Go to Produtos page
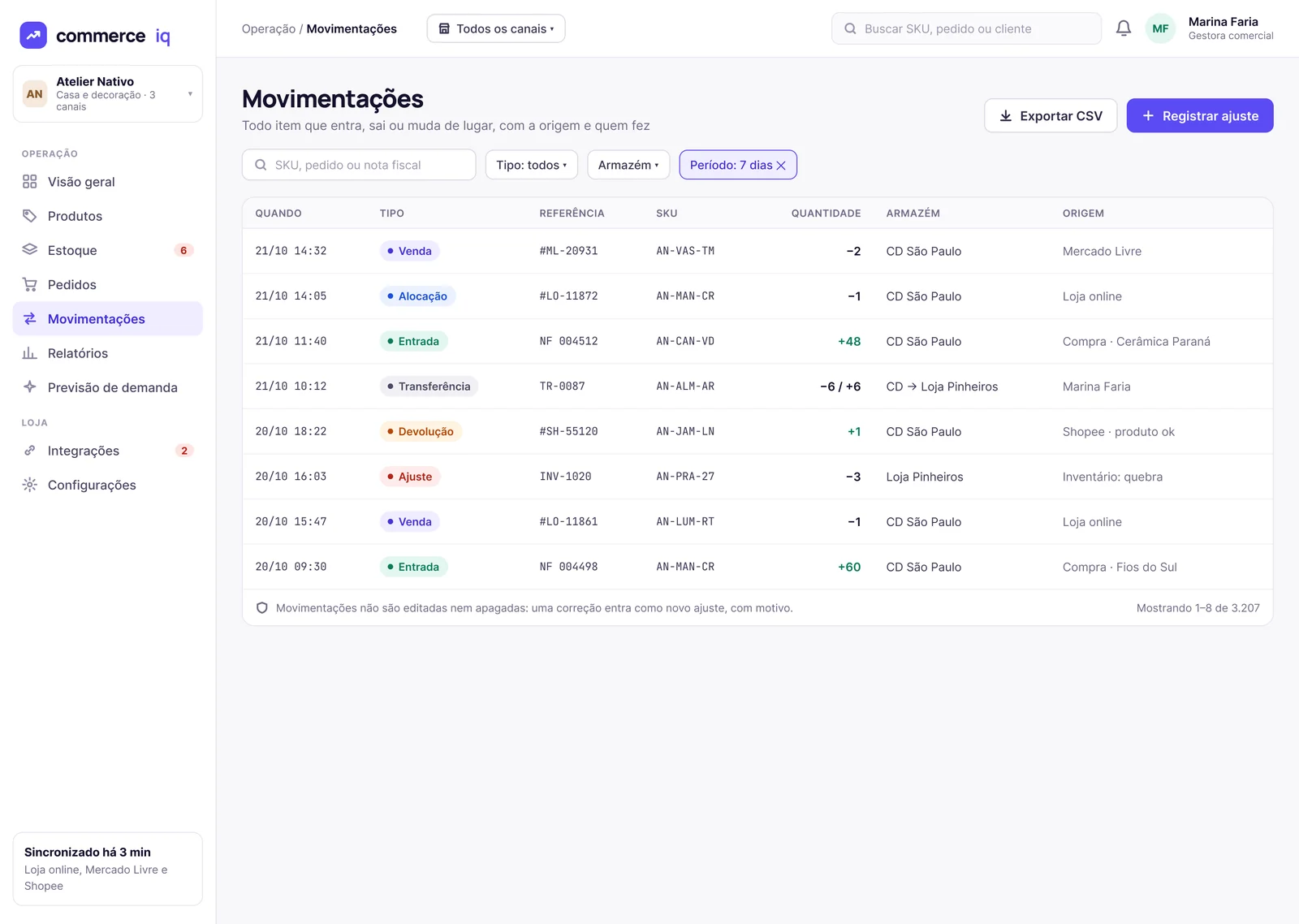1299x924 pixels. pyautogui.click(x=107, y=216)
